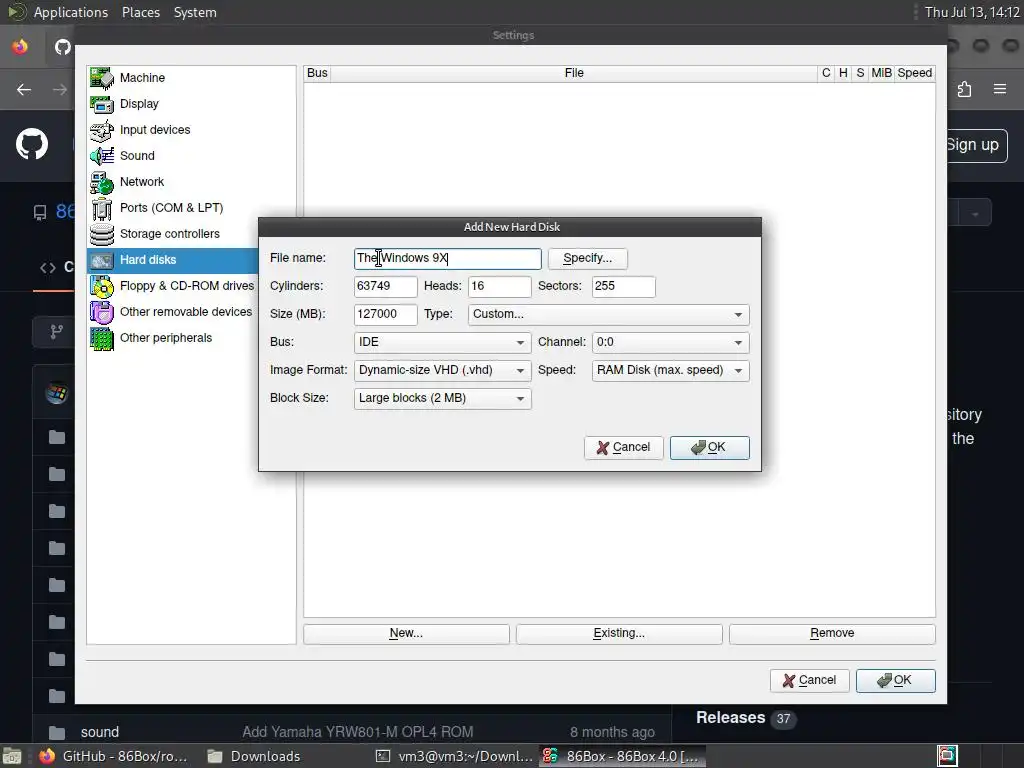Switch to vm3 terminal taskbar window

(455, 756)
